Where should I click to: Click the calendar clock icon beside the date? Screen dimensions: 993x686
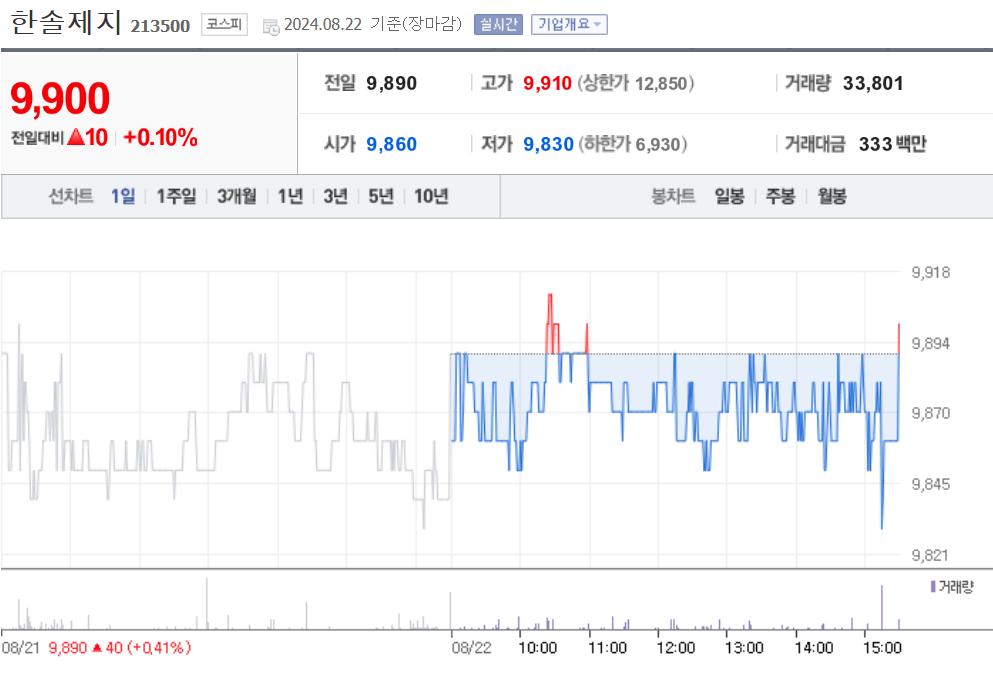tap(270, 27)
